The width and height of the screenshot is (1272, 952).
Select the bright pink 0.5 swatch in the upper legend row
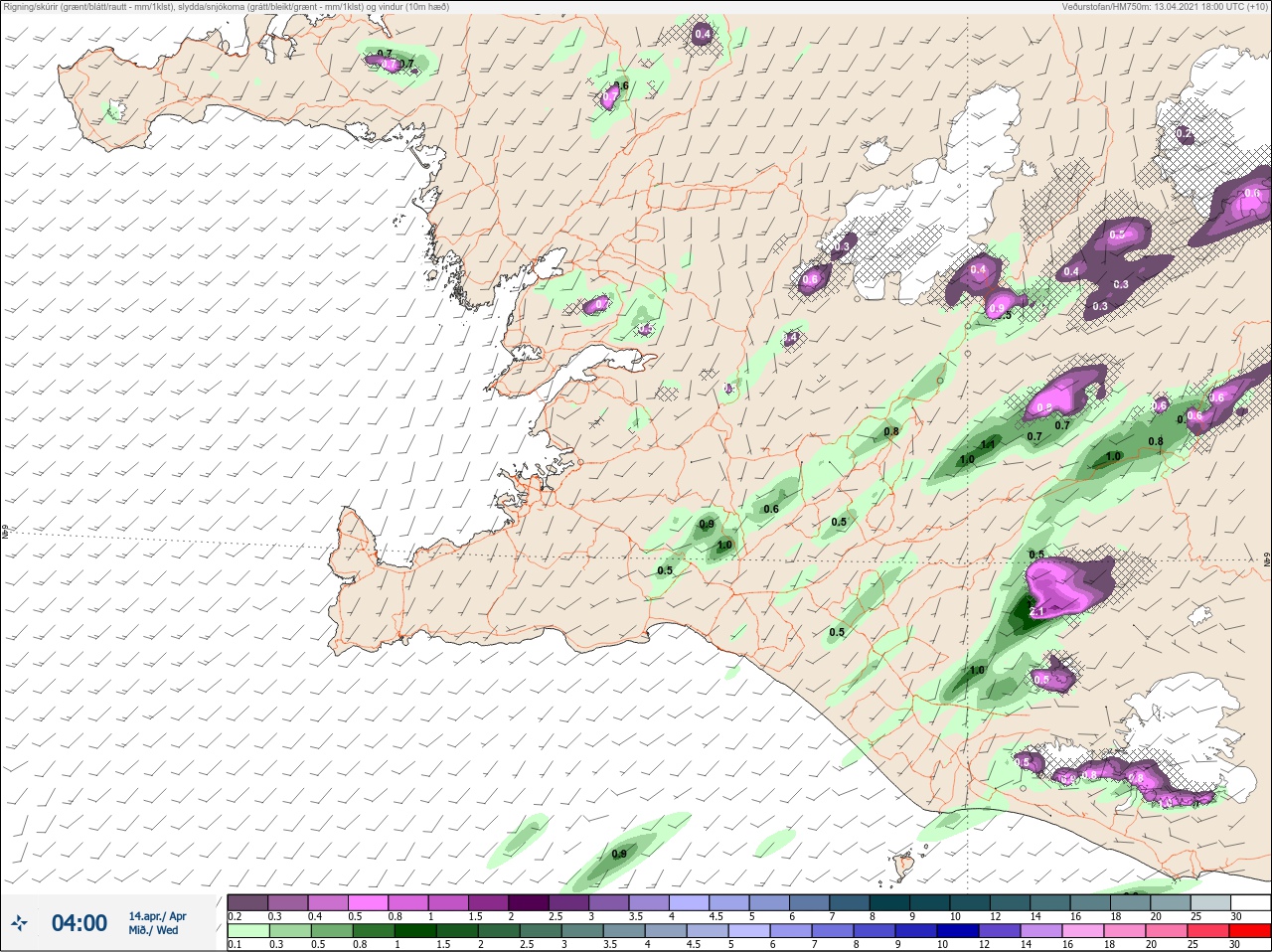(x=370, y=901)
